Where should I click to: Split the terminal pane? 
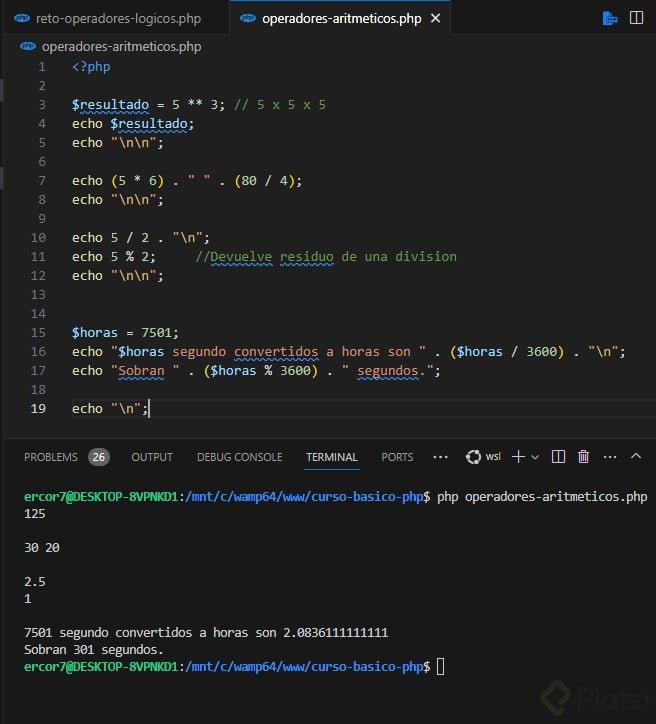tap(558, 457)
